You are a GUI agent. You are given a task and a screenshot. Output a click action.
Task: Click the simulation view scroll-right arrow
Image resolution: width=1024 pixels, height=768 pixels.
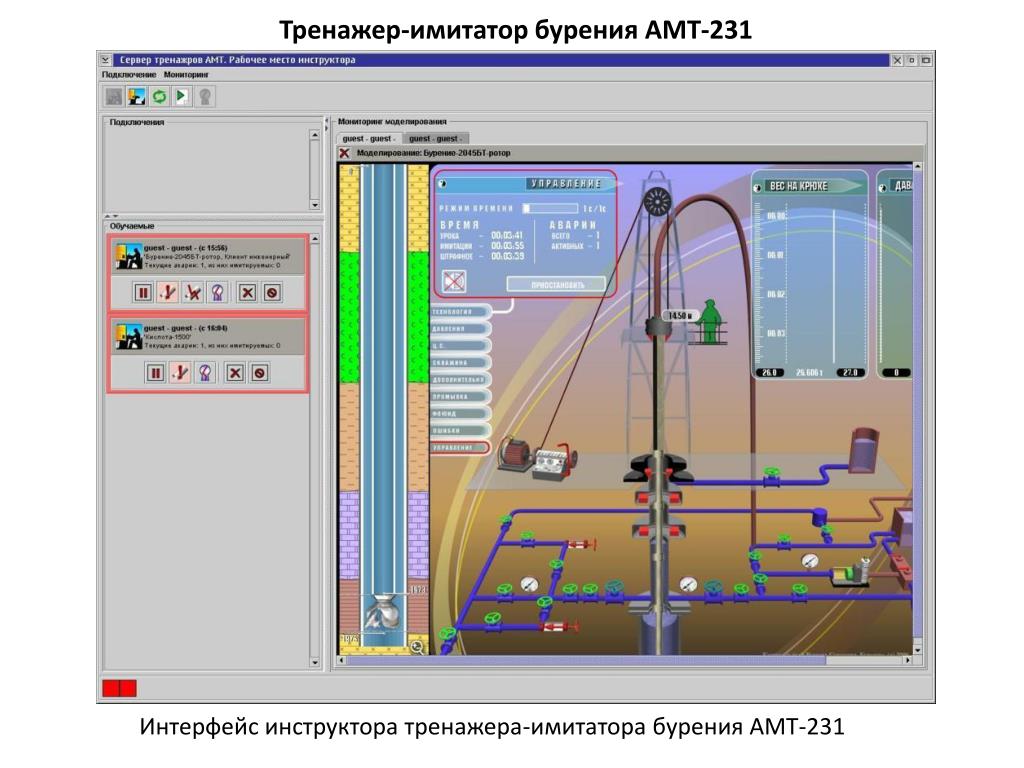[908, 660]
